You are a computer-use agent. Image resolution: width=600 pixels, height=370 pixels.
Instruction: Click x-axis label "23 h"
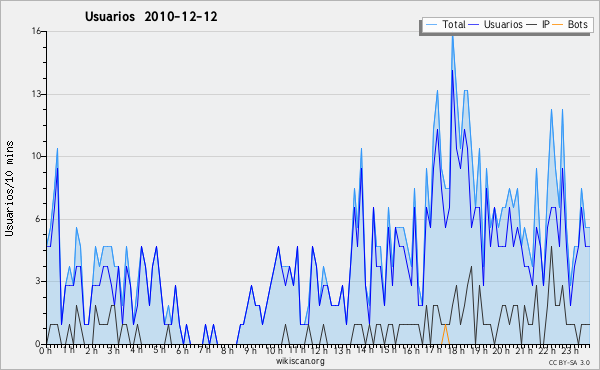[570, 350]
